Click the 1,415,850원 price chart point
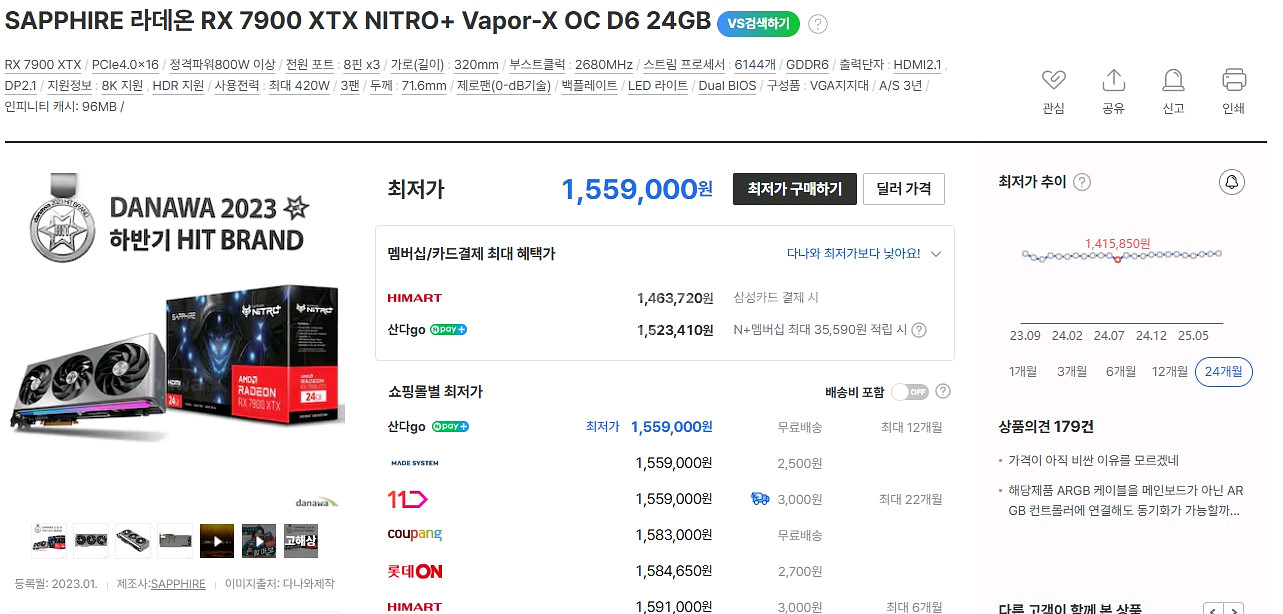This screenshot has height=614, width=1283. click(1117, 259)
